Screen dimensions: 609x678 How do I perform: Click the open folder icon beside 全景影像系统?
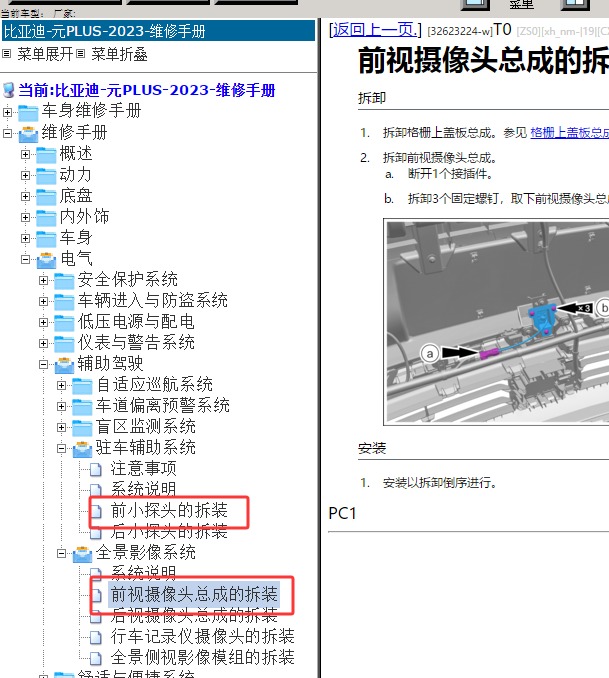click(82, 554)
